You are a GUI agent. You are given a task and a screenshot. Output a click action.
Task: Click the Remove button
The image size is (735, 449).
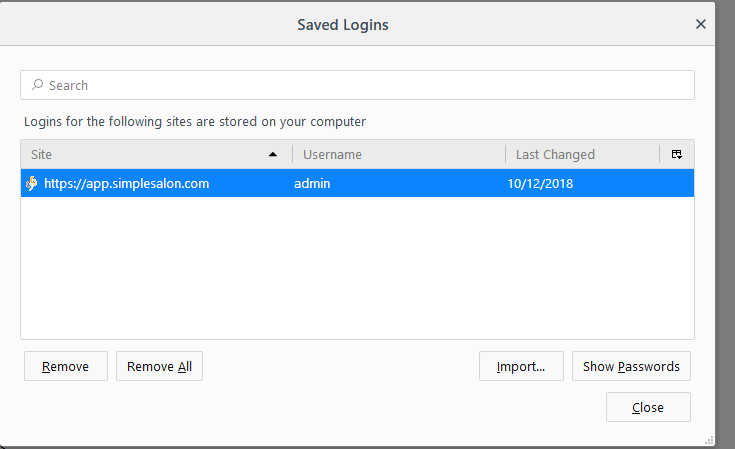[x=66, y=366]
